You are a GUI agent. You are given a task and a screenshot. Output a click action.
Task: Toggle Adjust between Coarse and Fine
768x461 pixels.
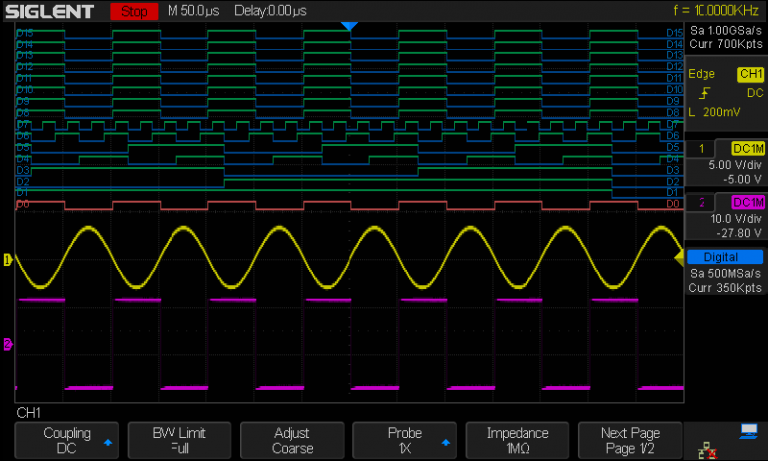(x=292, y=440)
